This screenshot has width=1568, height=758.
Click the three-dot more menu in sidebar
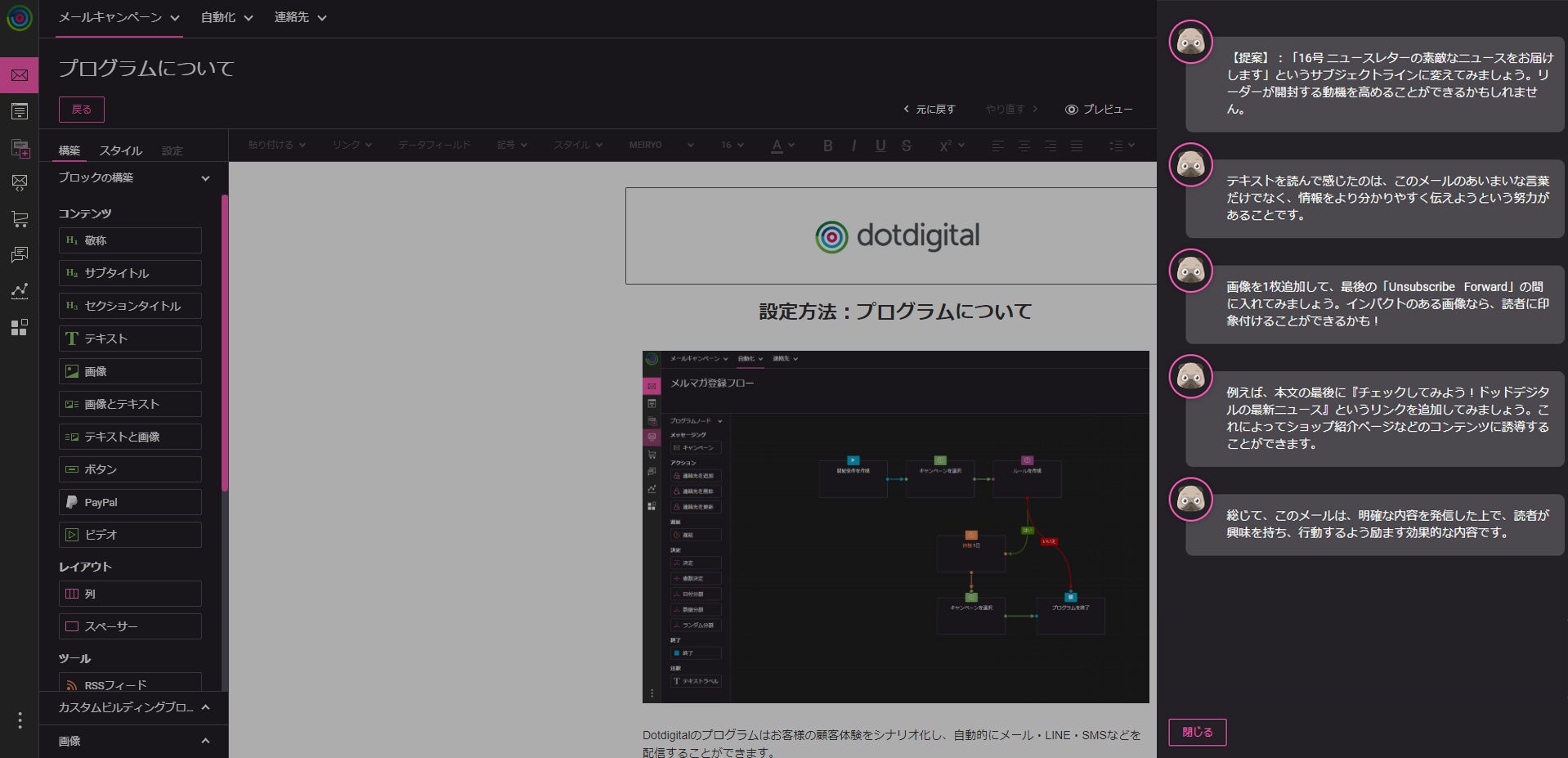[20, 720]
